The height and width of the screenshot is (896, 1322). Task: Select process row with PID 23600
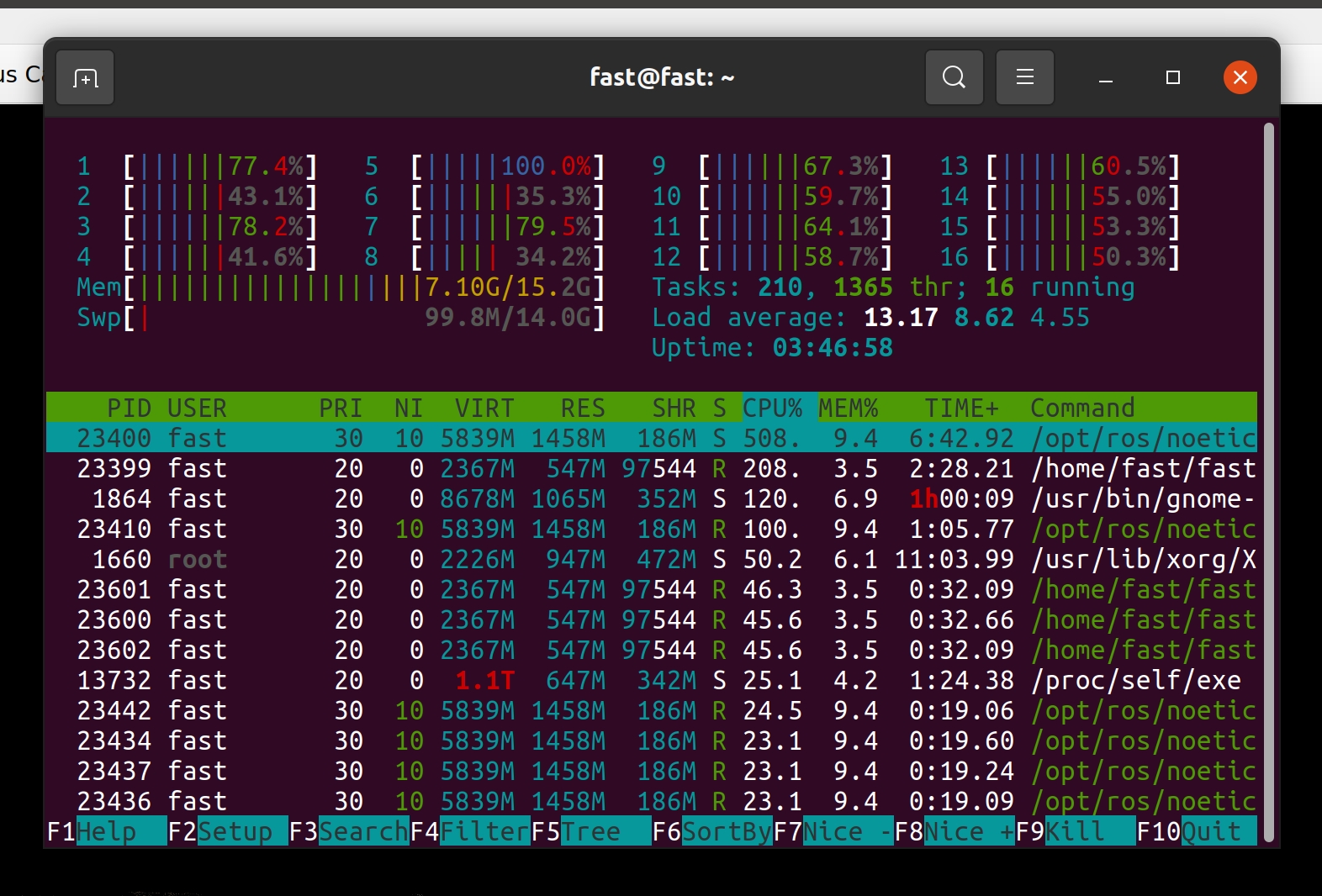tap(652, 619)
